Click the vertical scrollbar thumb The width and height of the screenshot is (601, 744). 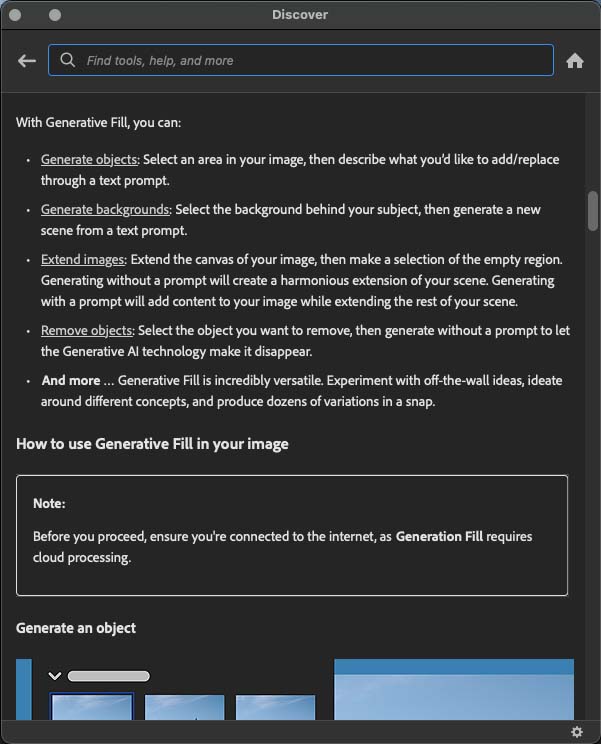click(593, 210)
